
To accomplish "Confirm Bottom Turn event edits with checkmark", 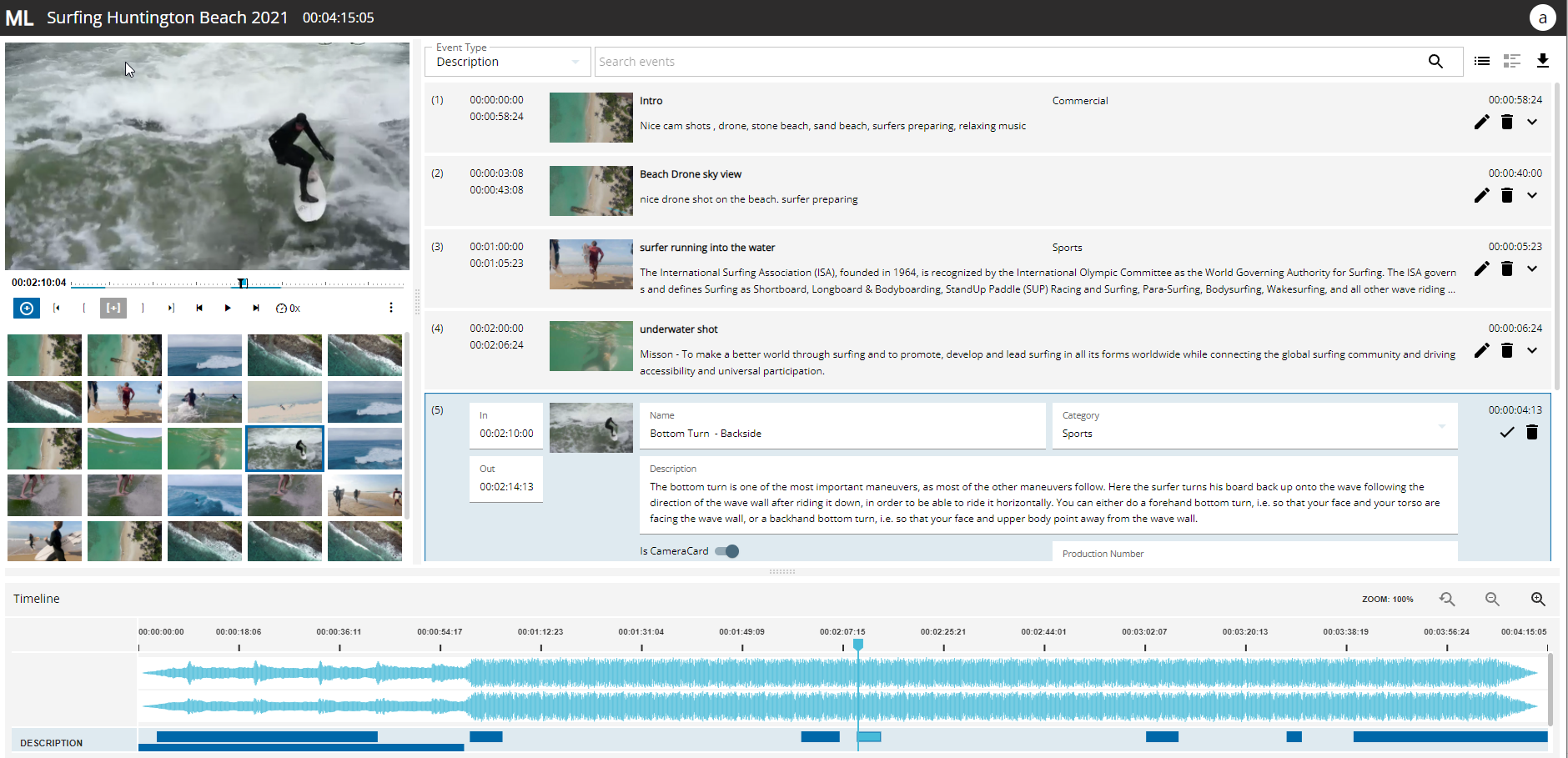I will coord(1506,432).
